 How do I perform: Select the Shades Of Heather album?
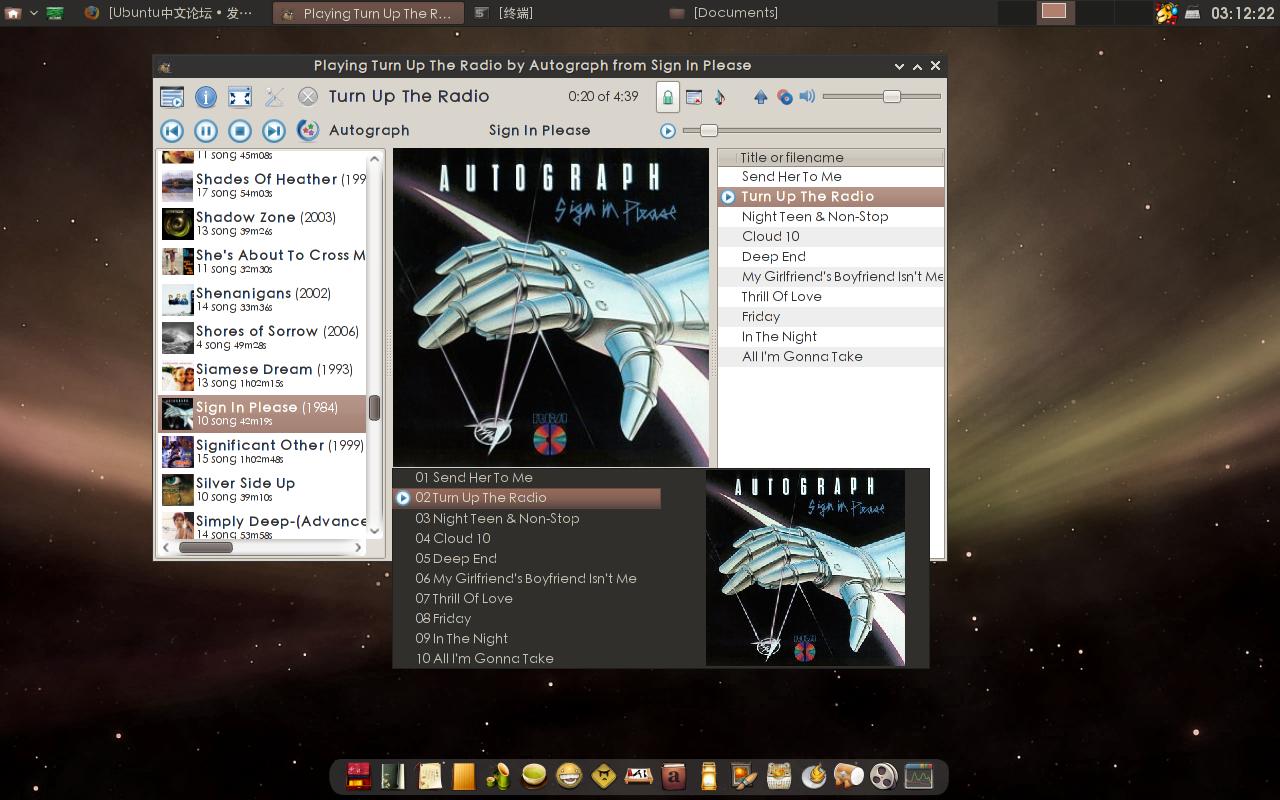[262, 185]
